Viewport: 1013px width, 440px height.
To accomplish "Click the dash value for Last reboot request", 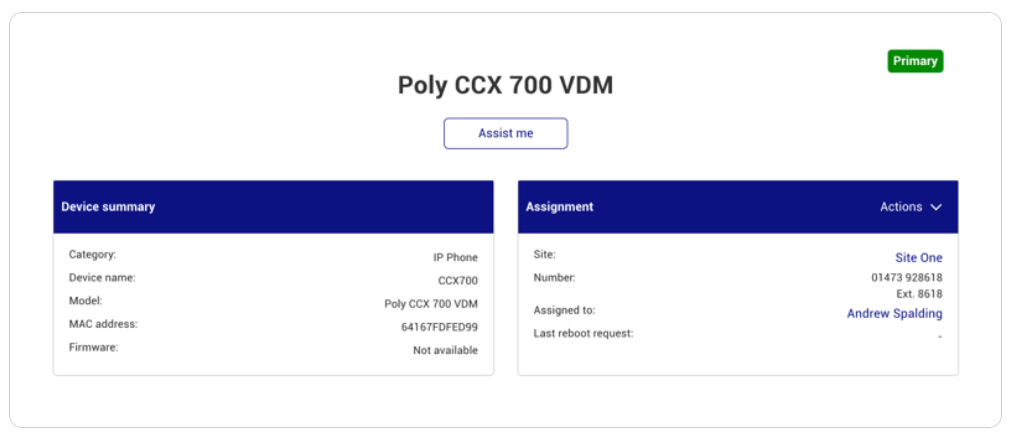I will (x=940, y=337).
